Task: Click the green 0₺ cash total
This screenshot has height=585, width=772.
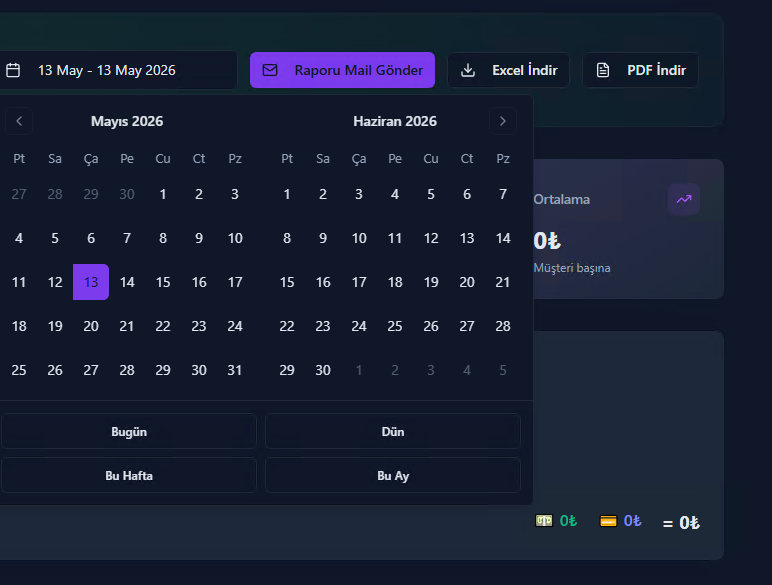Action: pyautogui.click(x=568, y=520)
